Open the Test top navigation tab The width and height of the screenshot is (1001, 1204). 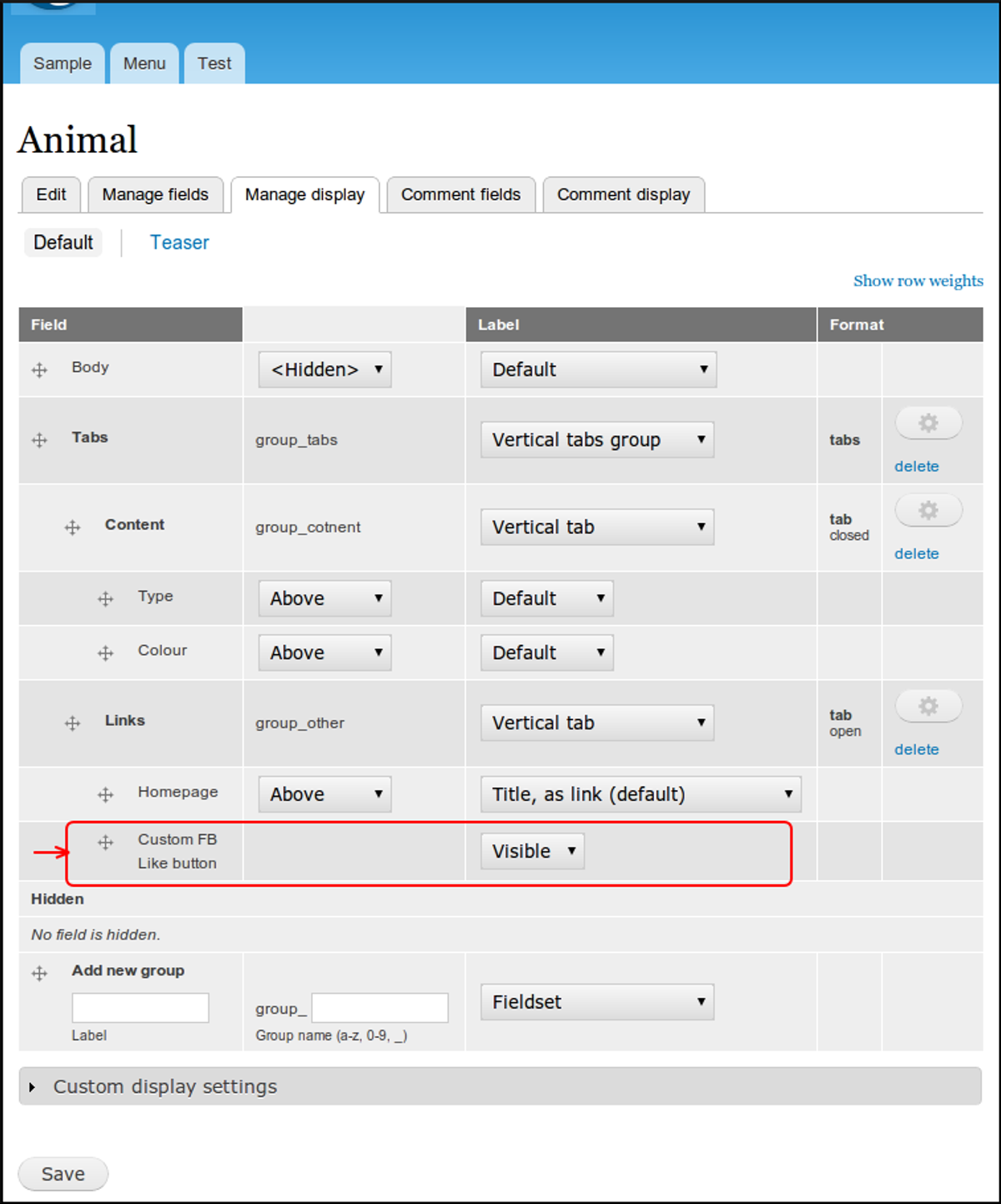(214, 63)
